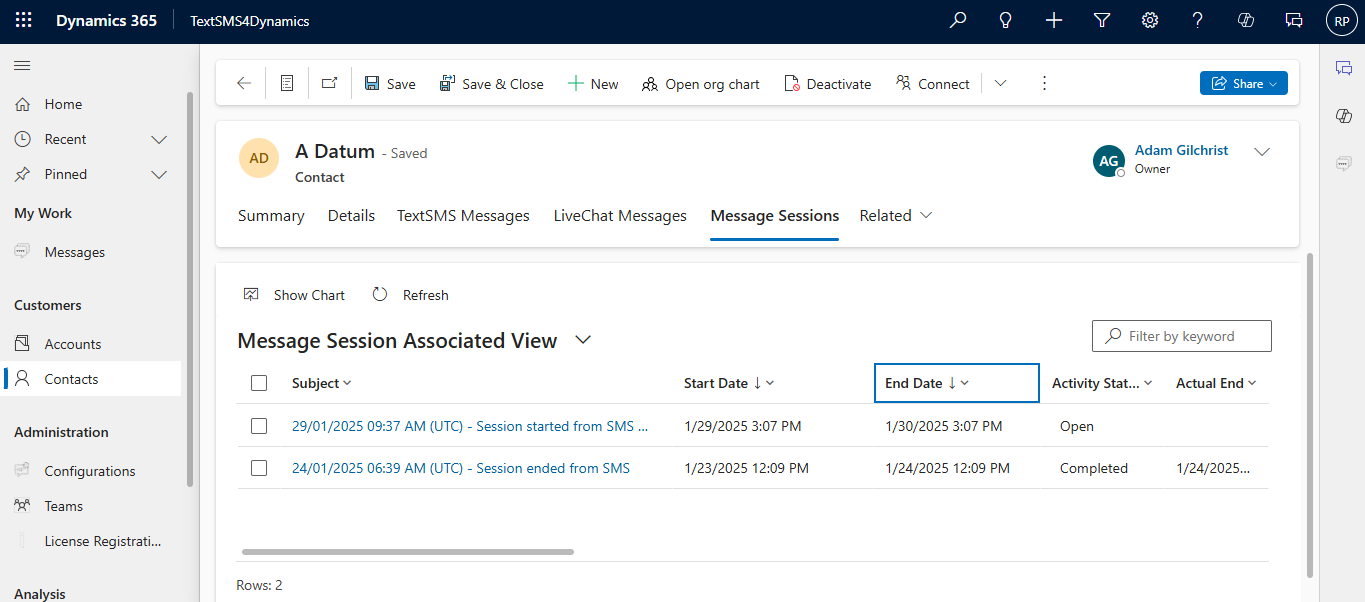
Task: Open the RP user account avatar
Action: pos(1342,20)
